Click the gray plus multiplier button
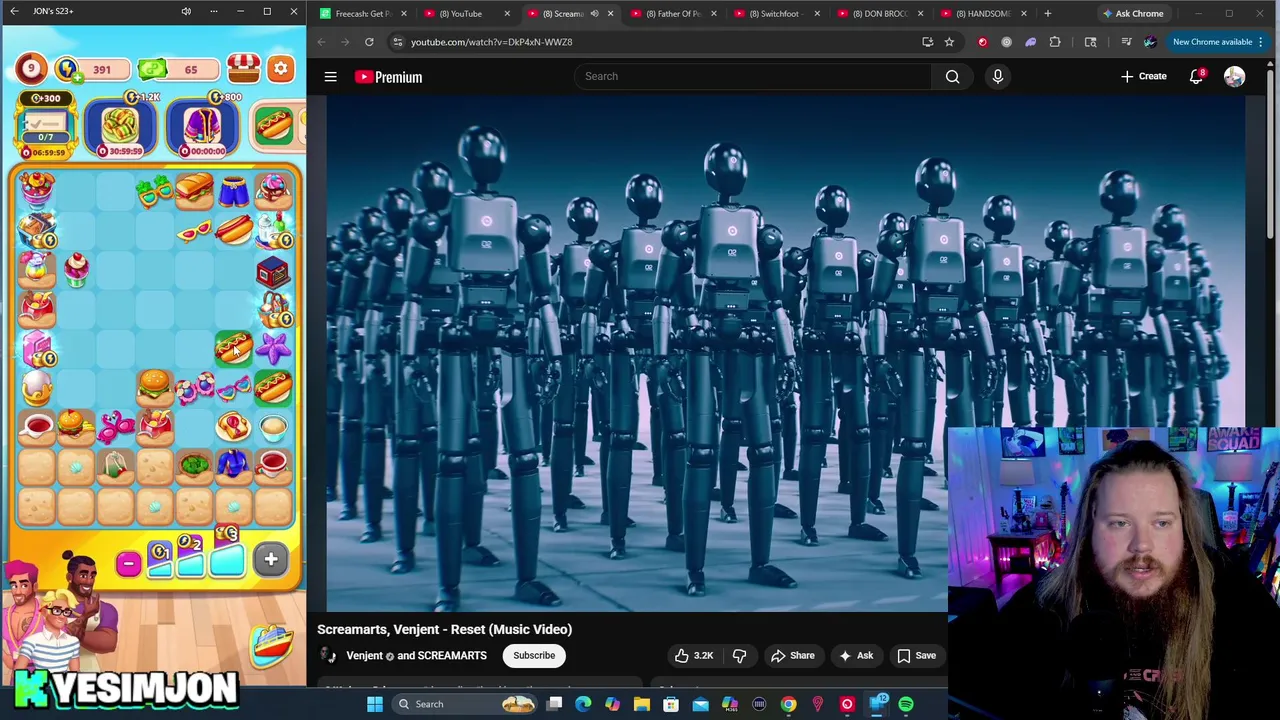1280x720 pixels. point(271,559)
